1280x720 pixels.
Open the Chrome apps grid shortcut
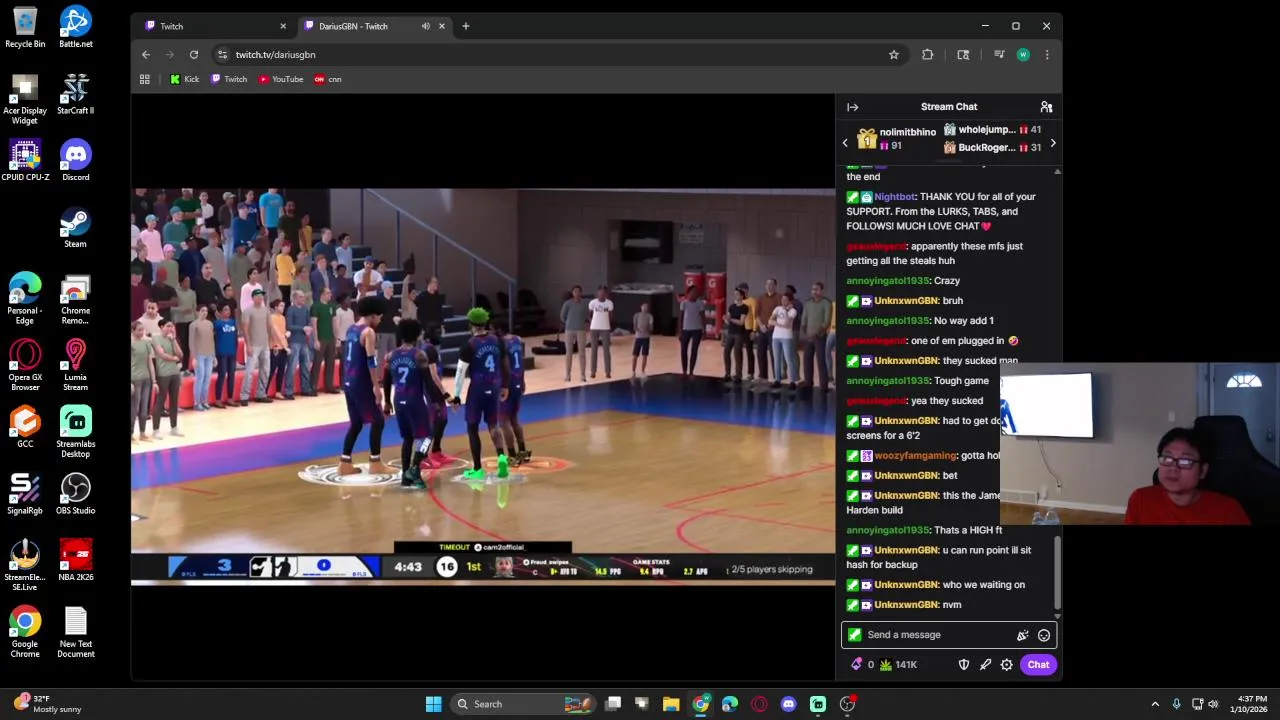pyautogui.click(x=145, y=79)
